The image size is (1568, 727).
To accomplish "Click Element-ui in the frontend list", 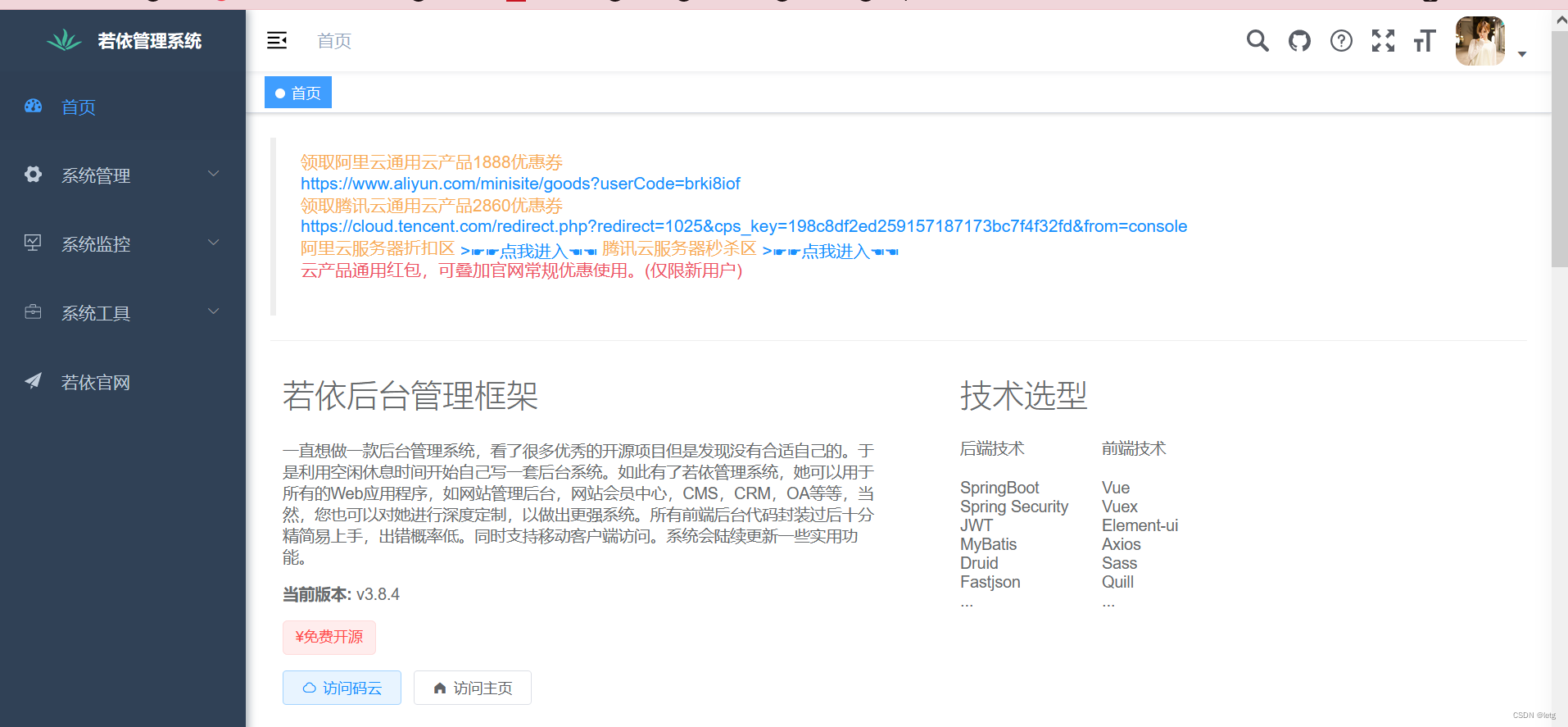I will point(1140,525).
